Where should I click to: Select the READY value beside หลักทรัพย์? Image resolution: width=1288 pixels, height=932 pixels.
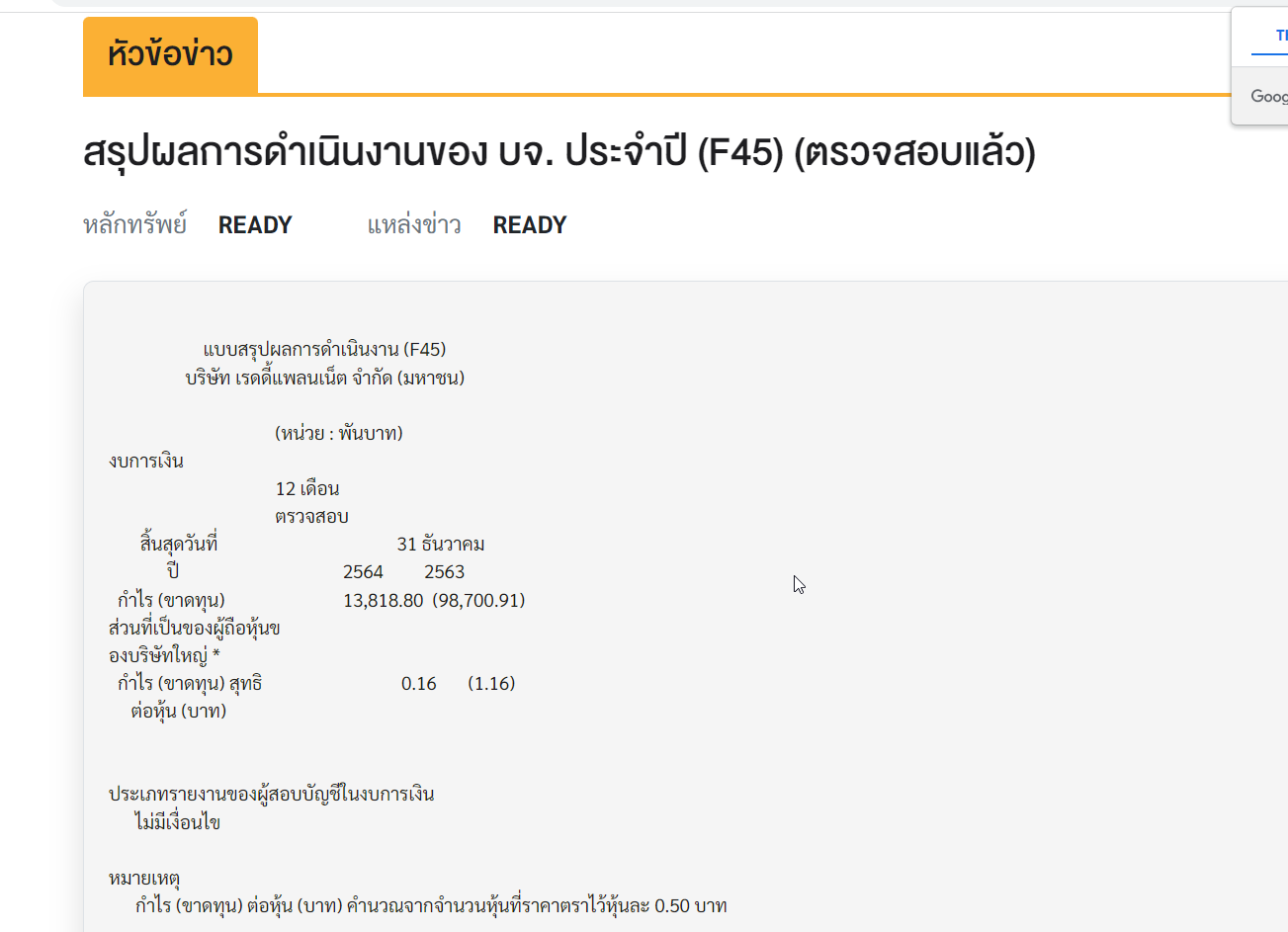(255, 225)
